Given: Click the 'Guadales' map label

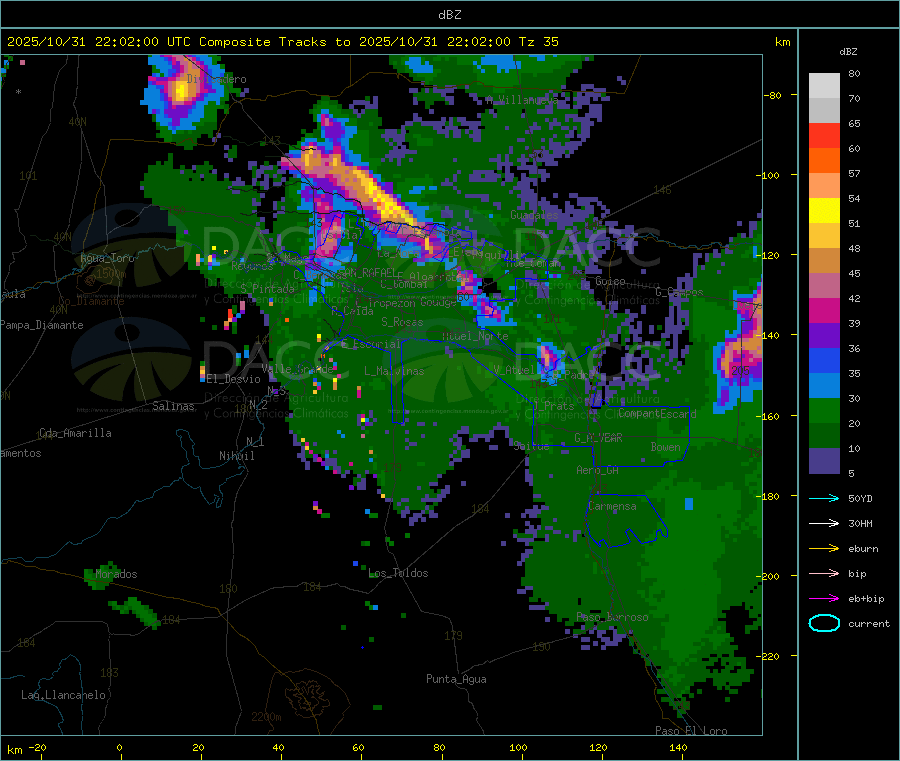Looking at the screenshot, I should (534, 215).
